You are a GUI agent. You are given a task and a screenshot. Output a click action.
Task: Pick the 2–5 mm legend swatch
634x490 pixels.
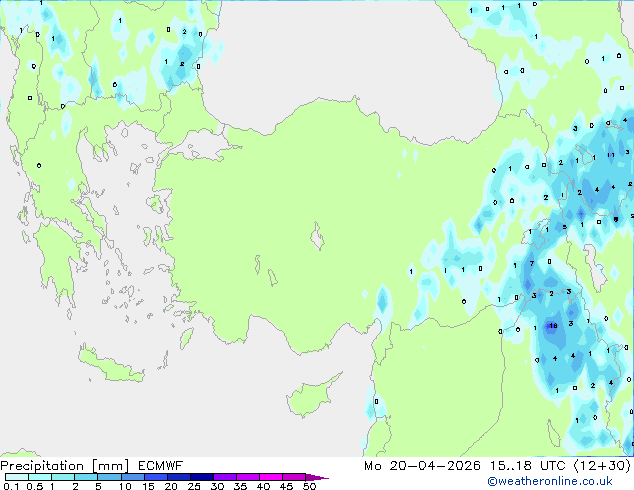click(x=86, y=477)
